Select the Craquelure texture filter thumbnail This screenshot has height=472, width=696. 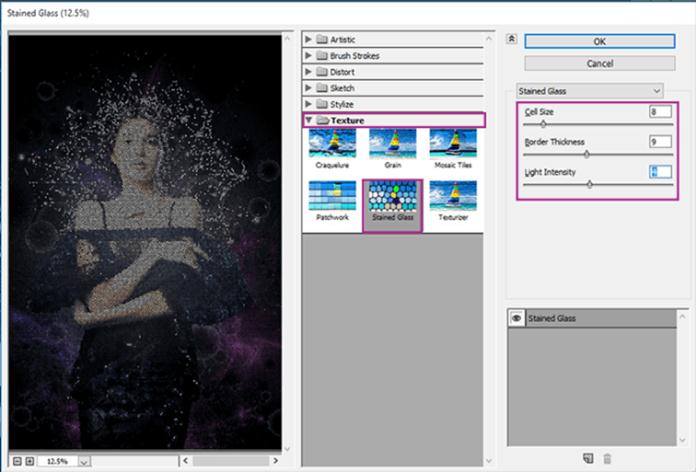pos(332,144)
